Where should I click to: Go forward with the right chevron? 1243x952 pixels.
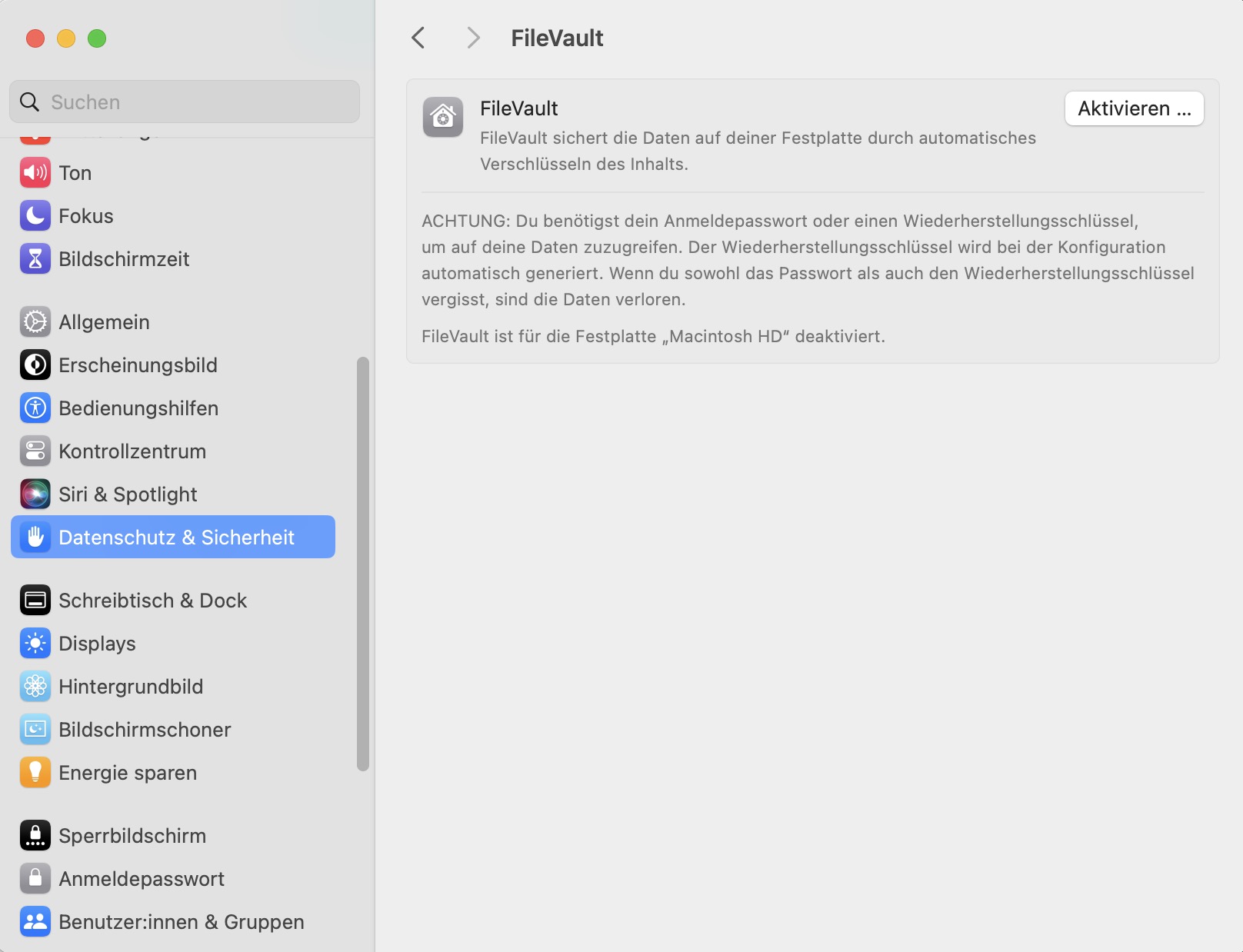(x=473, y=38)
